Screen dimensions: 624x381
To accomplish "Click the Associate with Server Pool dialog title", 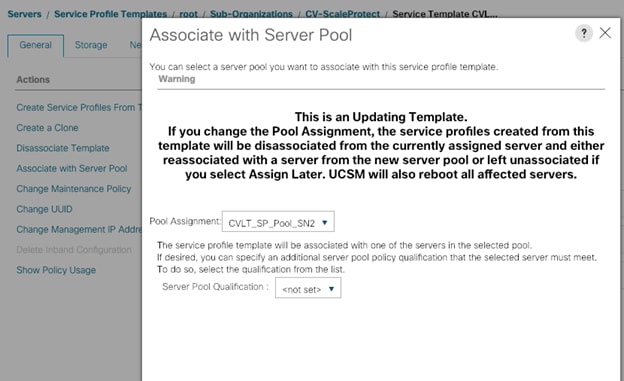I will (251, 35).
